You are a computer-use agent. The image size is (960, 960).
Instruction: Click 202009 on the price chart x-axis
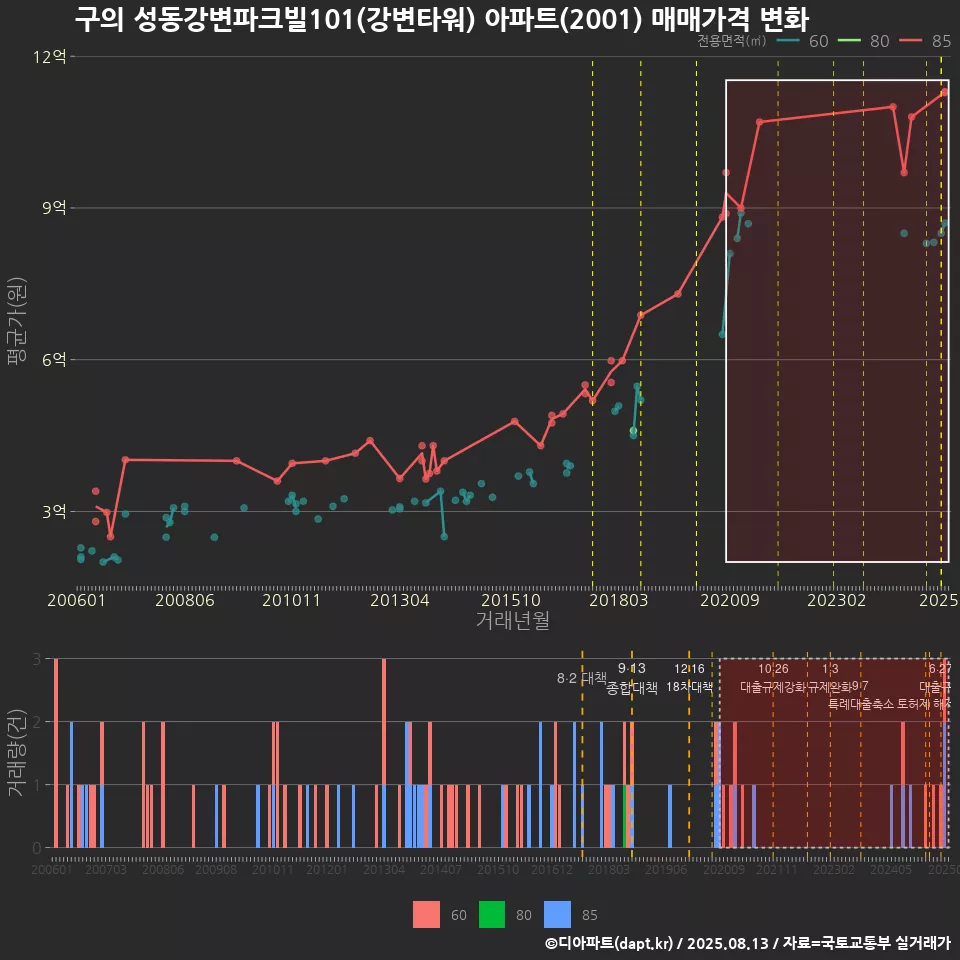[729, 600]
